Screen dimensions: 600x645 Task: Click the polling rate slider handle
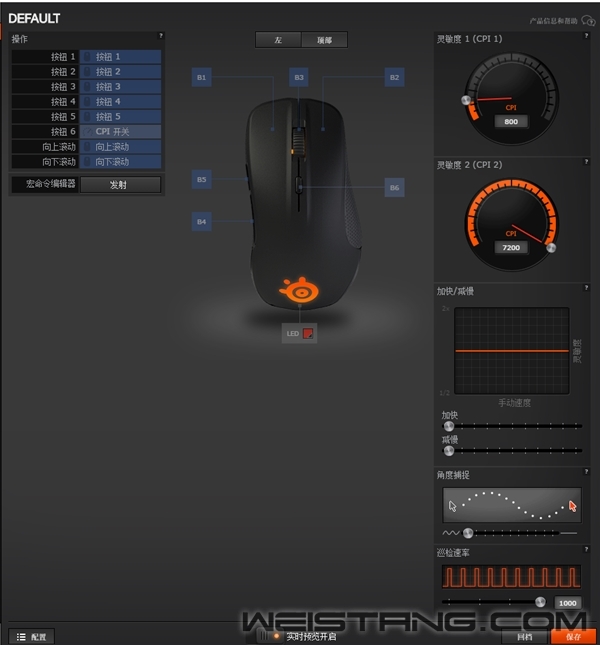(x=540, y=602)
